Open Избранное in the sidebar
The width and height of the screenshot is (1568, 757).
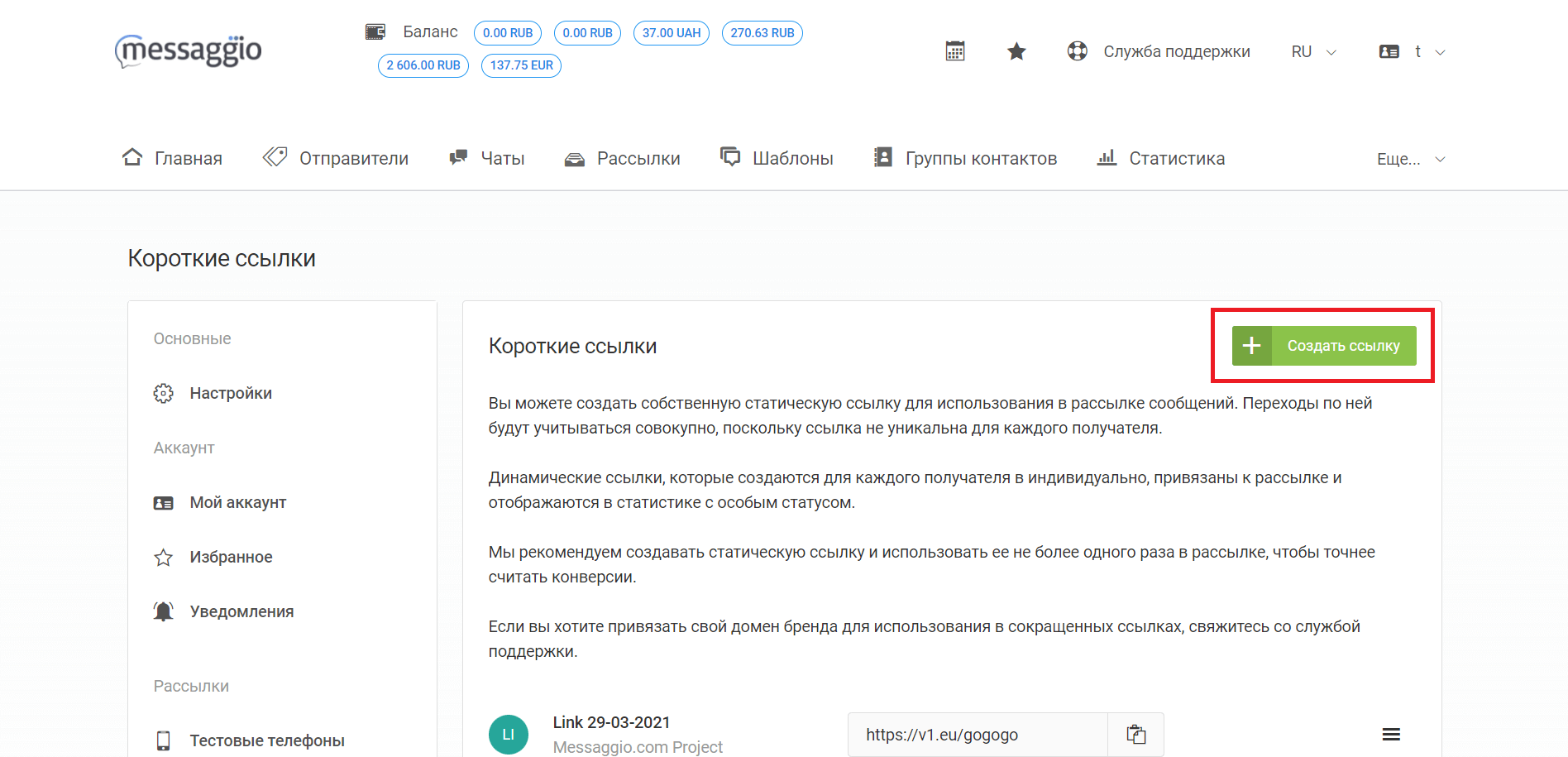(231, 557)
